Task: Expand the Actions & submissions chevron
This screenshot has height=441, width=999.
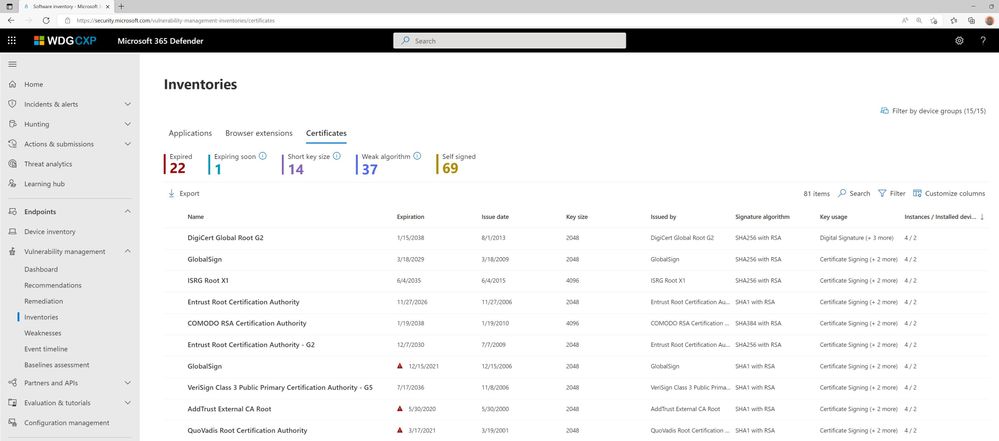Action: point(127,144)
